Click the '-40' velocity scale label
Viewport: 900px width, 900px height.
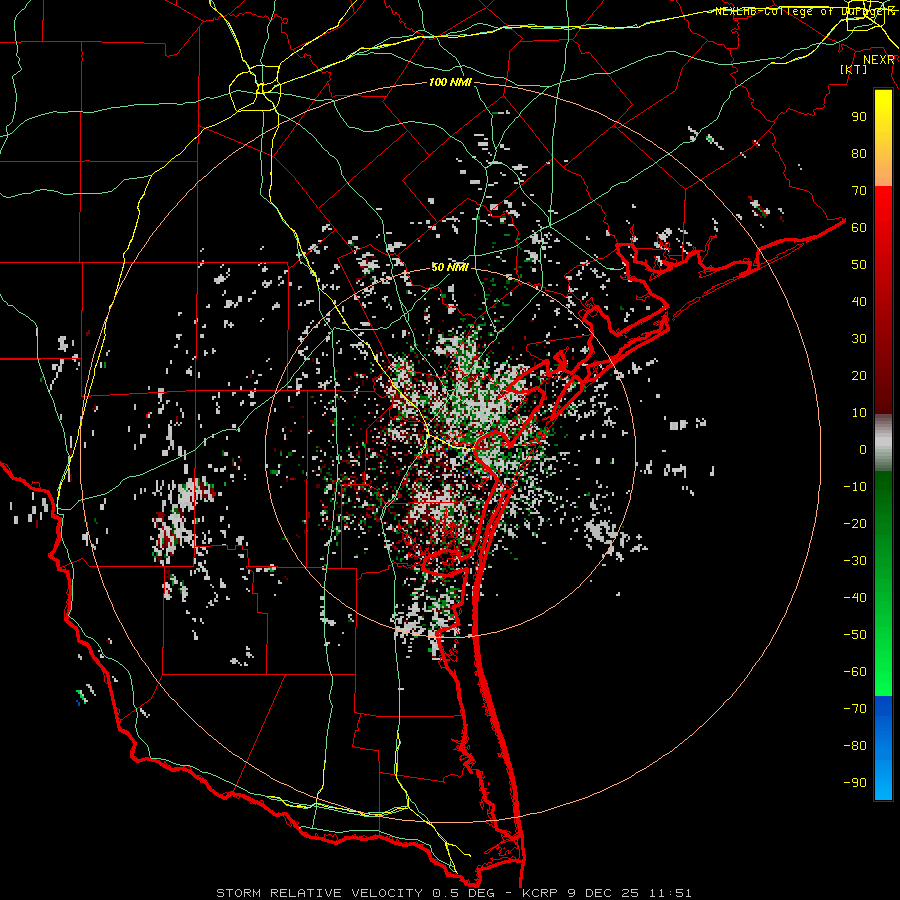pos(855,598)
